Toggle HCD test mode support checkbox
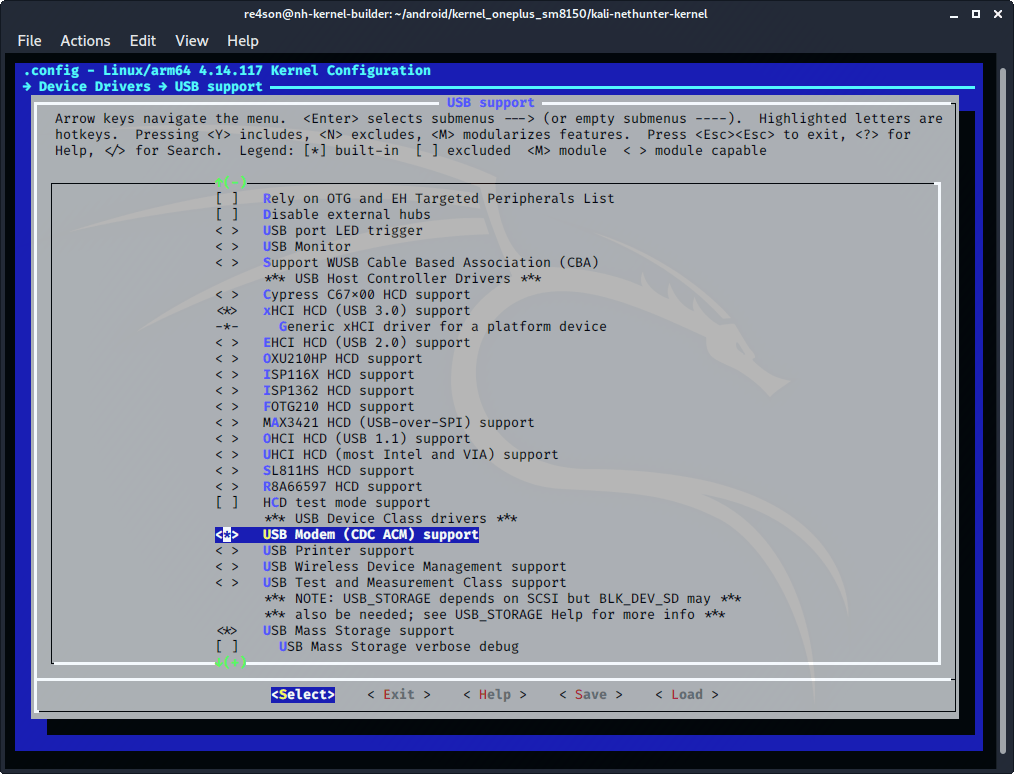 click(x=227, y=502)
